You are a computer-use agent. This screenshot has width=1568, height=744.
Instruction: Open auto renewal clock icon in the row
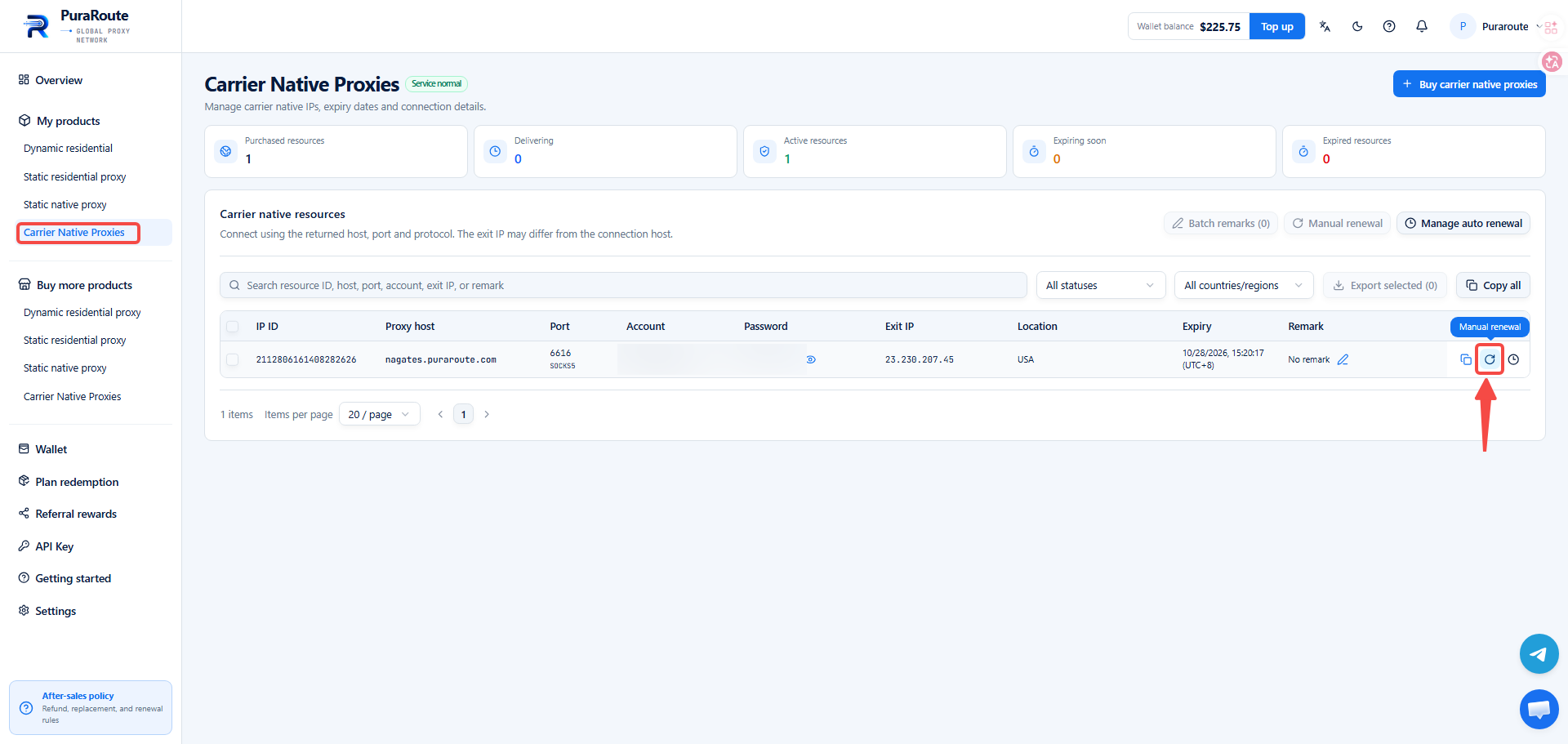(1513, 359)
